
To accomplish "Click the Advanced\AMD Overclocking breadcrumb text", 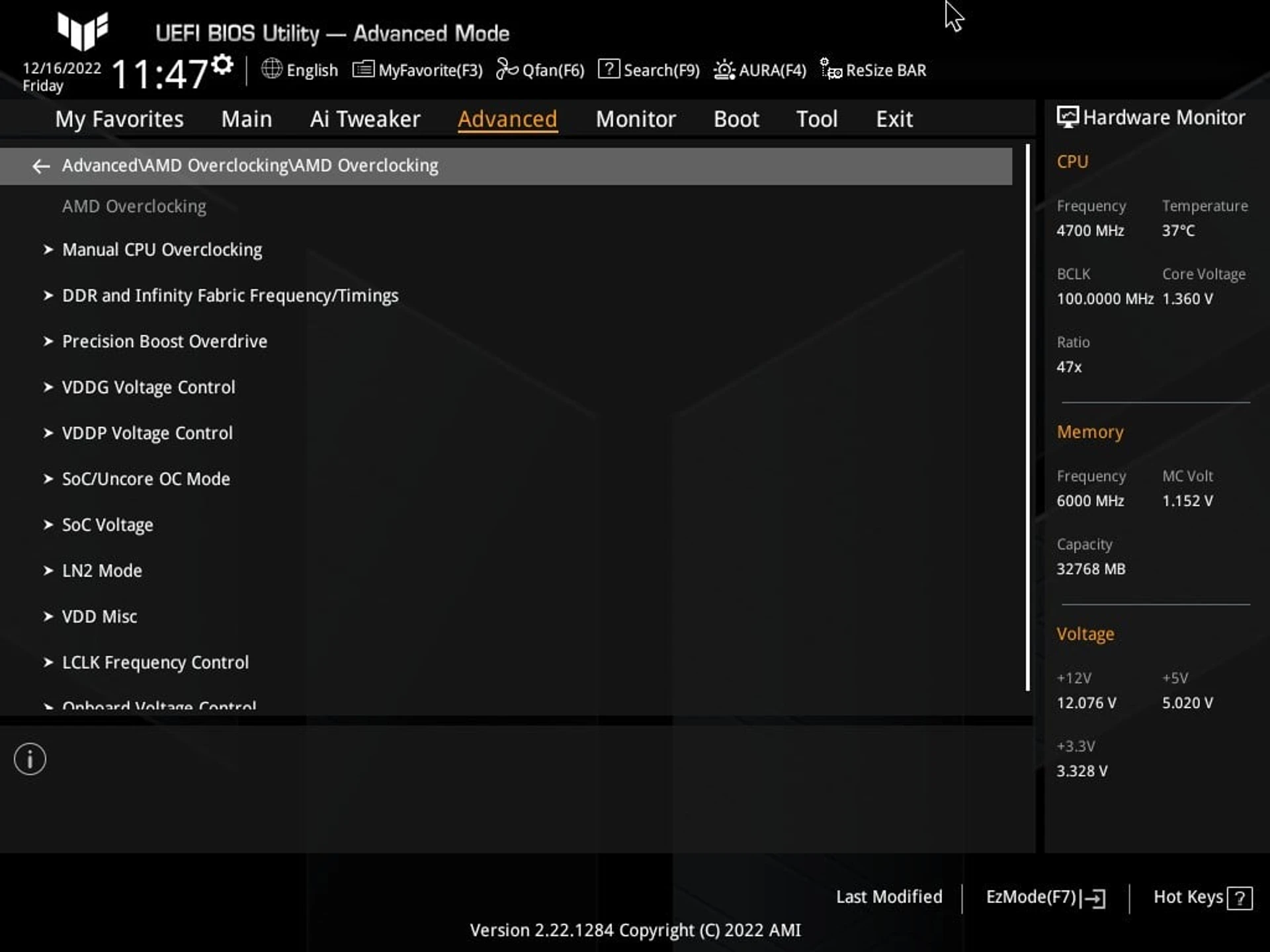I will [x=250, y=165].
